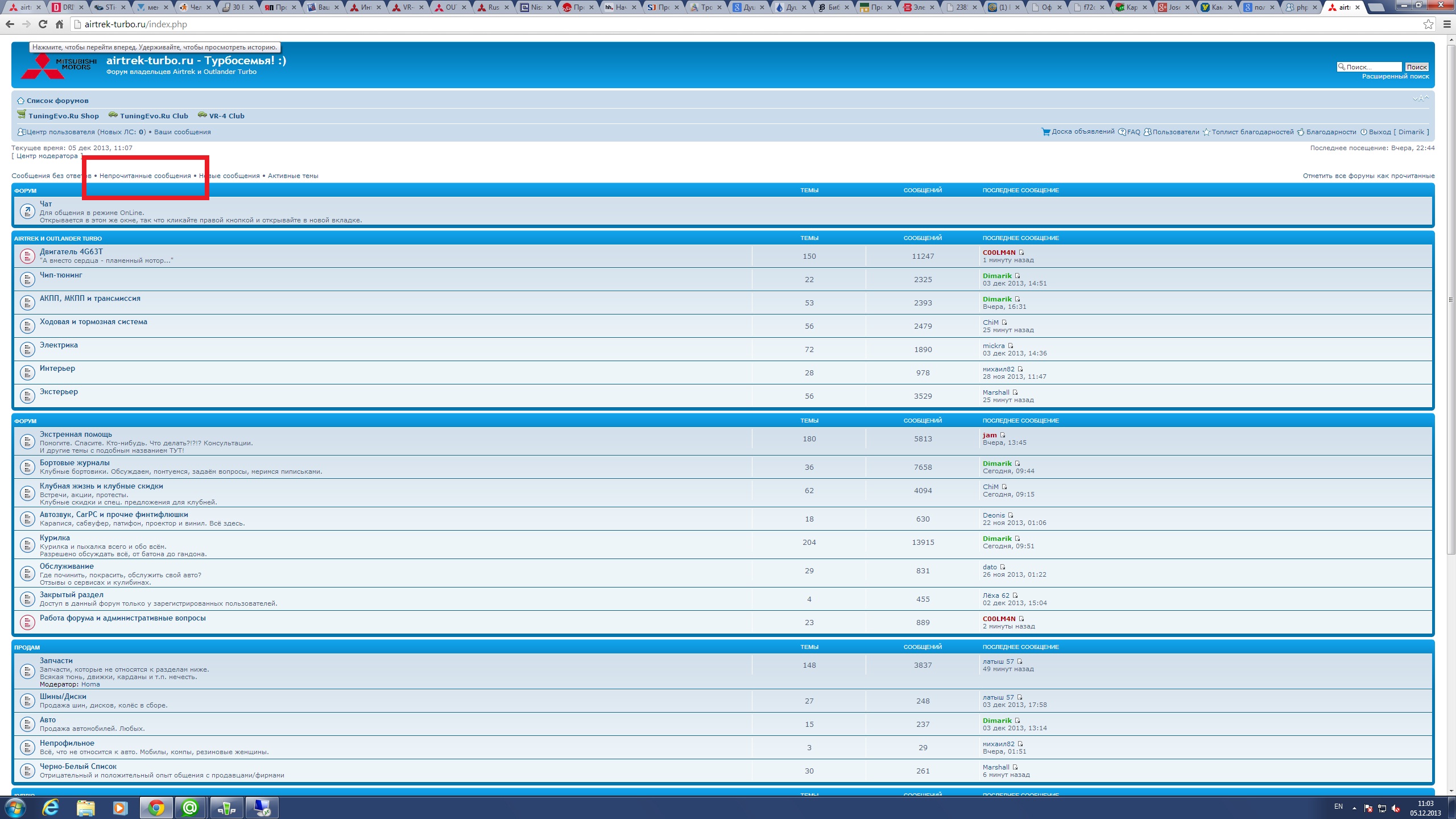Viewport: 1456px width, 819px height.
Task: Open the Чип-тюнинг forum
Action: [61, 275]
